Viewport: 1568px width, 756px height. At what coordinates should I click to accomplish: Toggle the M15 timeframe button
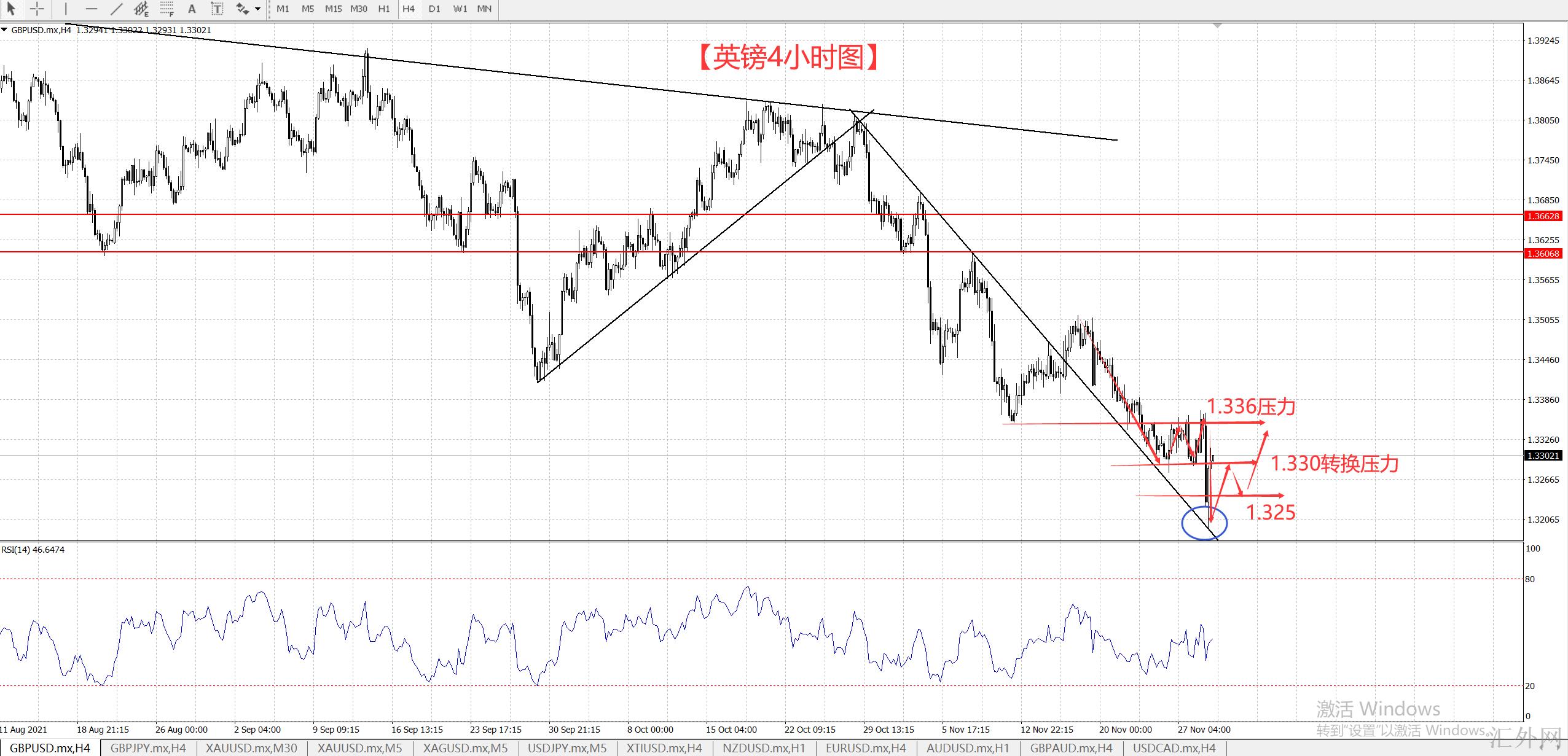[334, 9]
